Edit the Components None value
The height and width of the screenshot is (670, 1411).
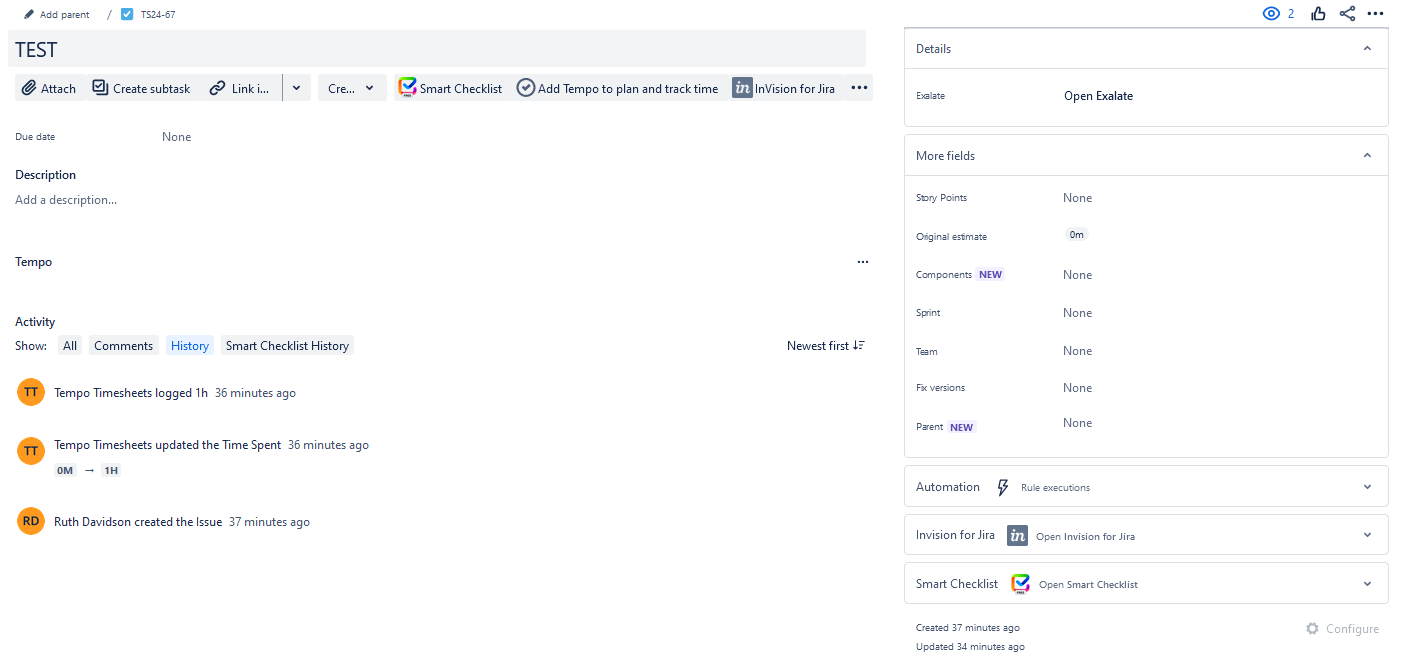coord(1078,275)
